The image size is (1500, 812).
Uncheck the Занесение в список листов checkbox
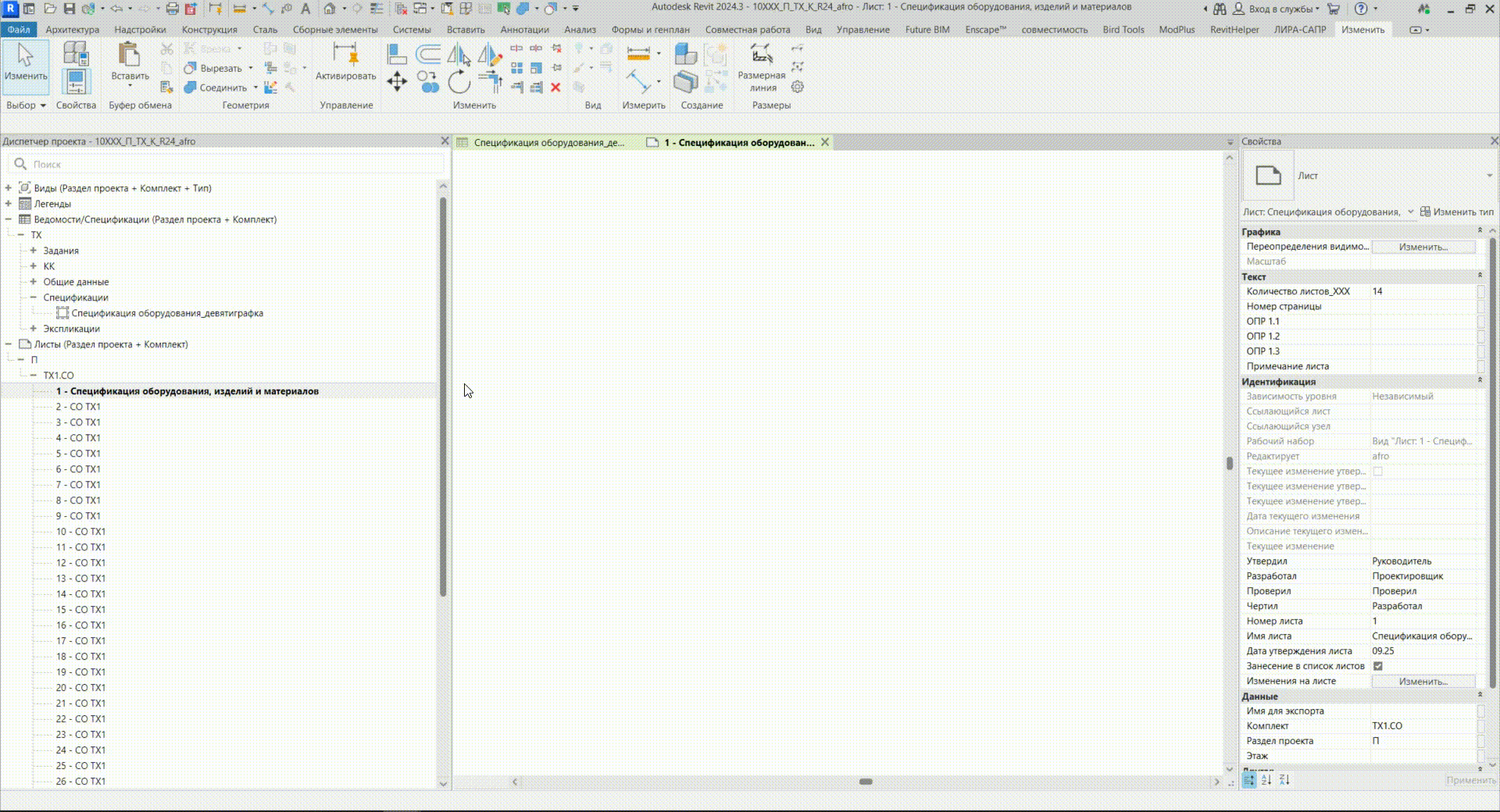point(1378,666)
